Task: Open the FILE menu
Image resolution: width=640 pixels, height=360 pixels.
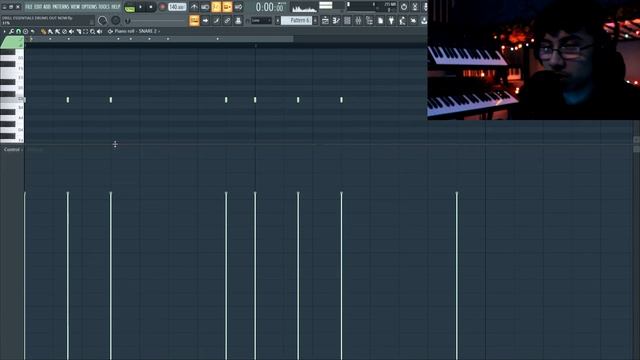Action: pyautogui.click(x=29, y=7)
